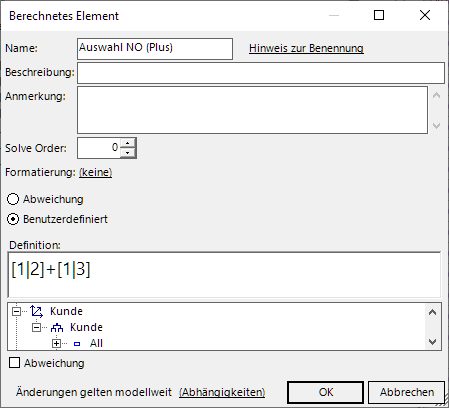449x408 pixels.
Task: Select the Benutzerdefiniert radio button
Action: click(x=13, y=219)
